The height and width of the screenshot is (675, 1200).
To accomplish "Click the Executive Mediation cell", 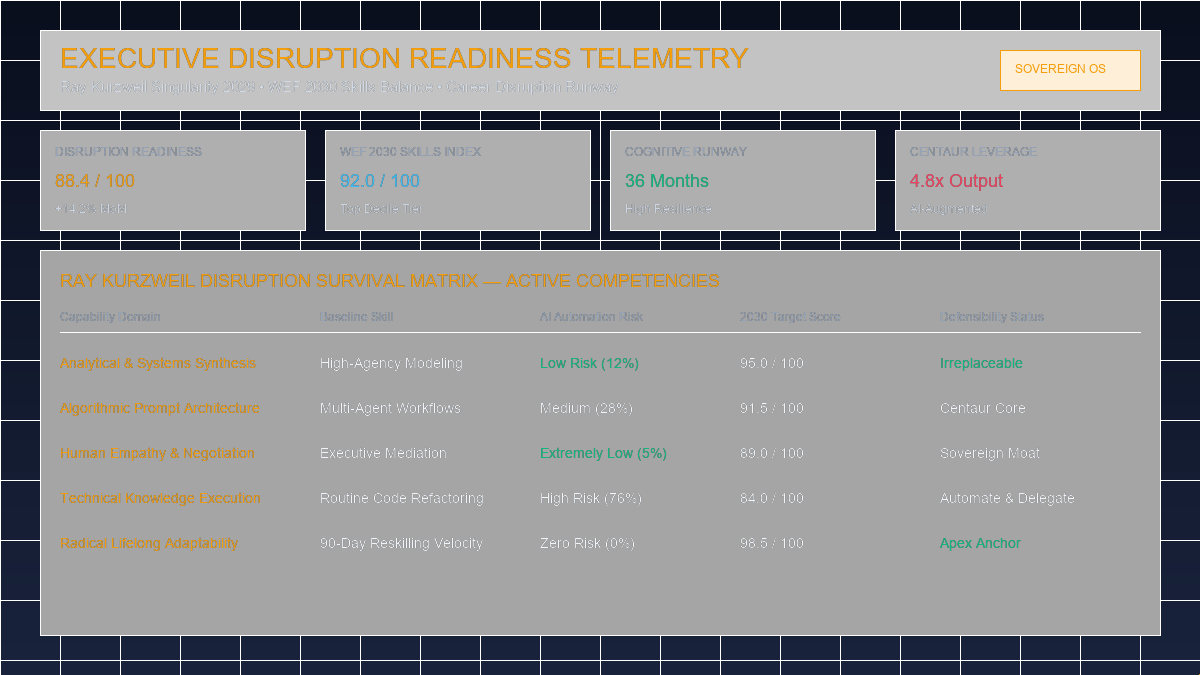I will [383, 453].
